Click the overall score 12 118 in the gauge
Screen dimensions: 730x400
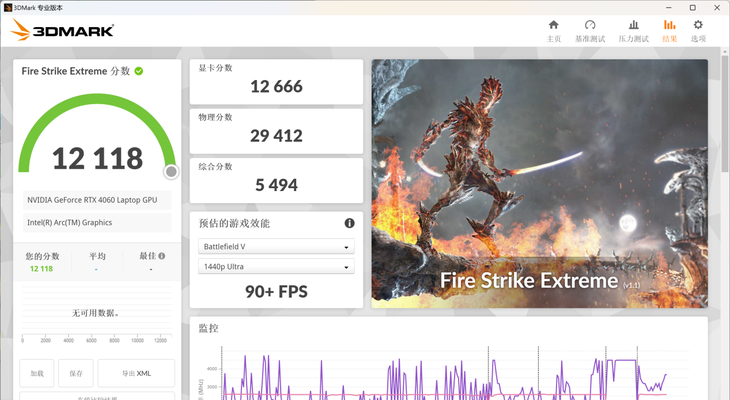[x=97, y=158]
